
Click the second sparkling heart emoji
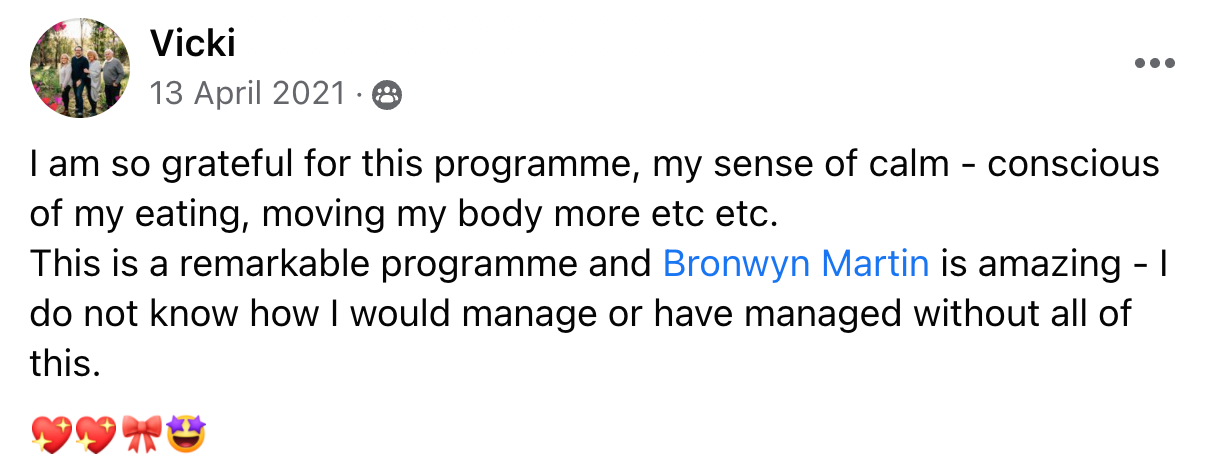pyautogui.click(x=94, y=435)
